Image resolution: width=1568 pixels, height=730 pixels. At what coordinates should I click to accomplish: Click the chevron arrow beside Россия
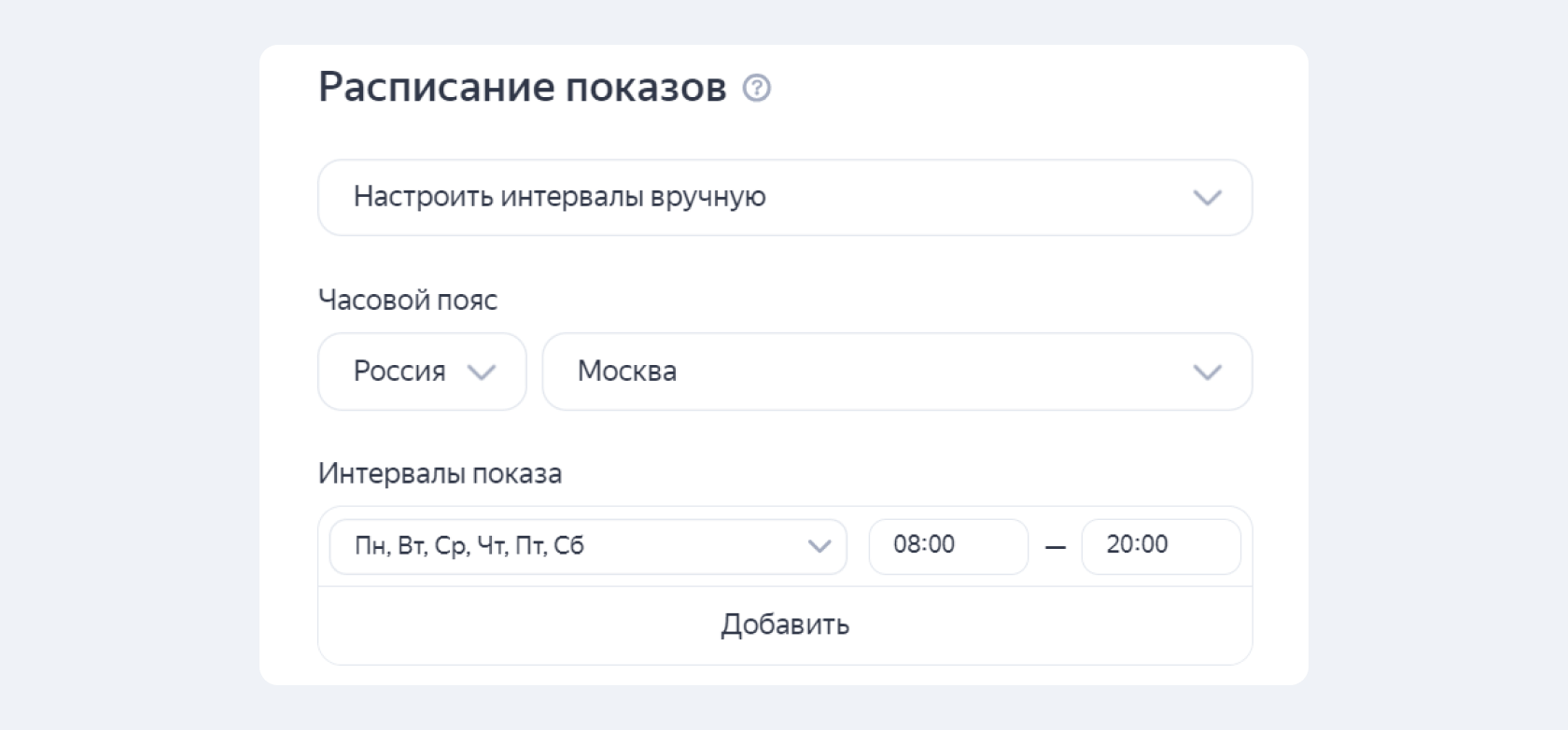pyautogui.click(x=482, y=372)
